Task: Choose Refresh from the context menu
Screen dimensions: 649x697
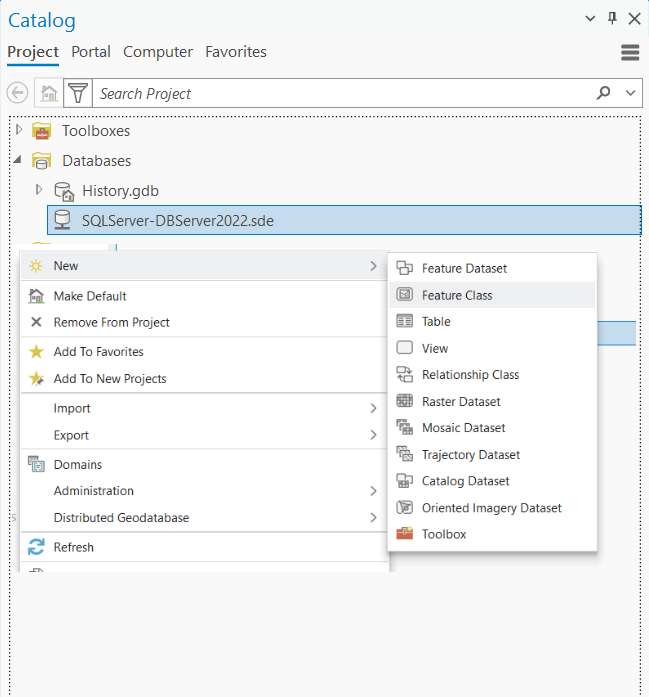Action: click(204, 547)
